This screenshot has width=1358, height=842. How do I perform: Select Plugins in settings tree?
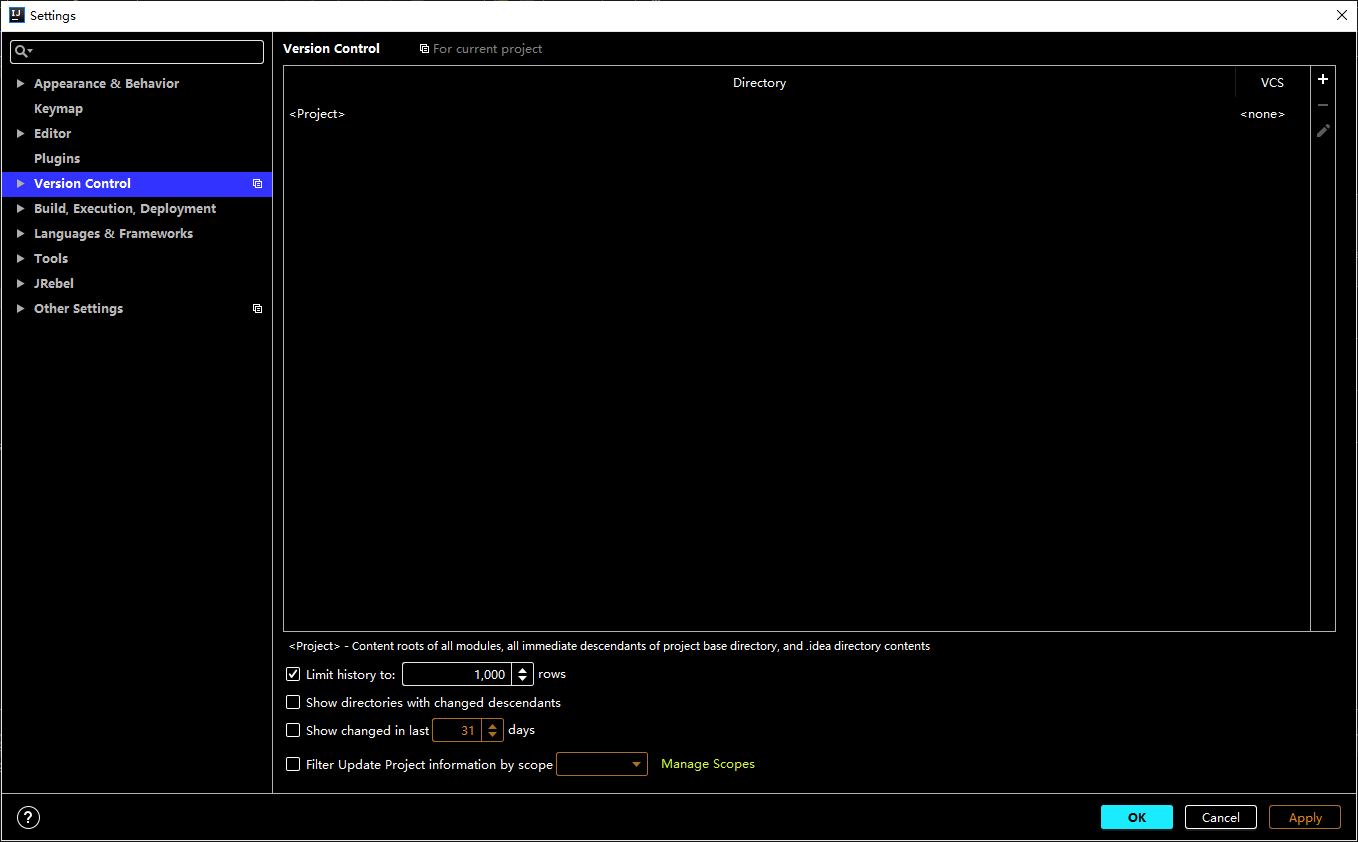point(57,159)
